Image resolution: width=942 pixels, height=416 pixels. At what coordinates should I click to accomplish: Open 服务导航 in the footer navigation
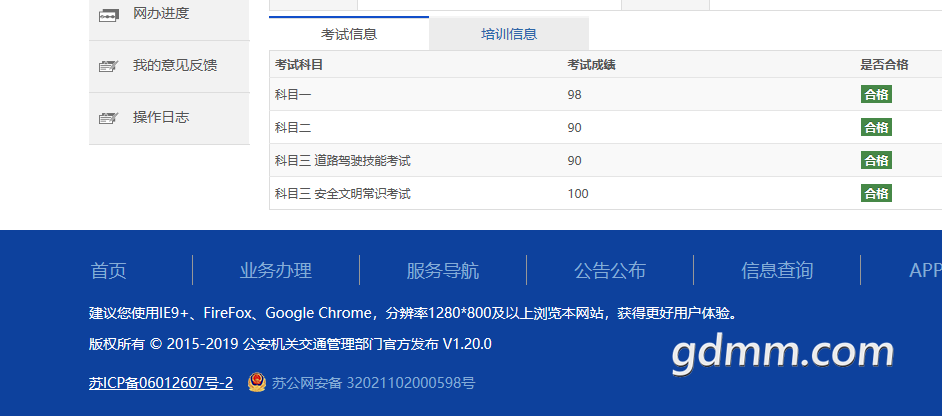tap(443, 271)
